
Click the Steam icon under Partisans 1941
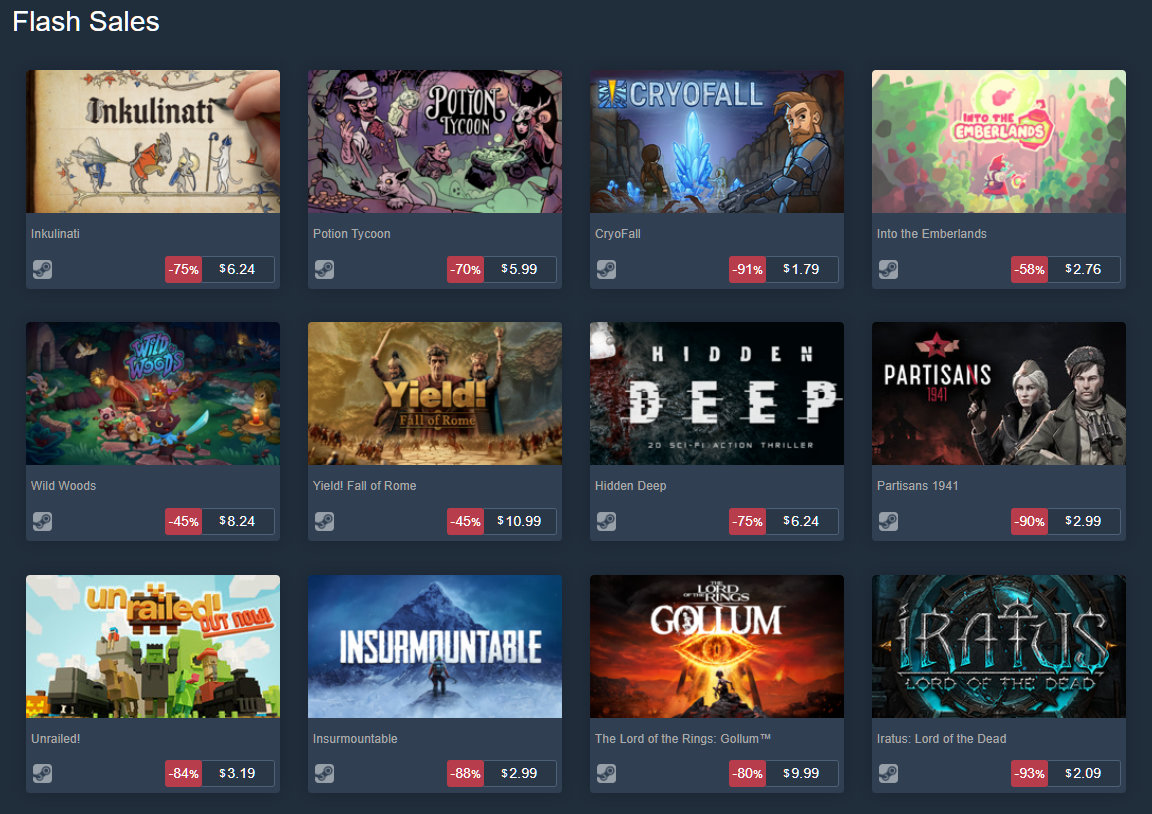click(x=889, y=522)
